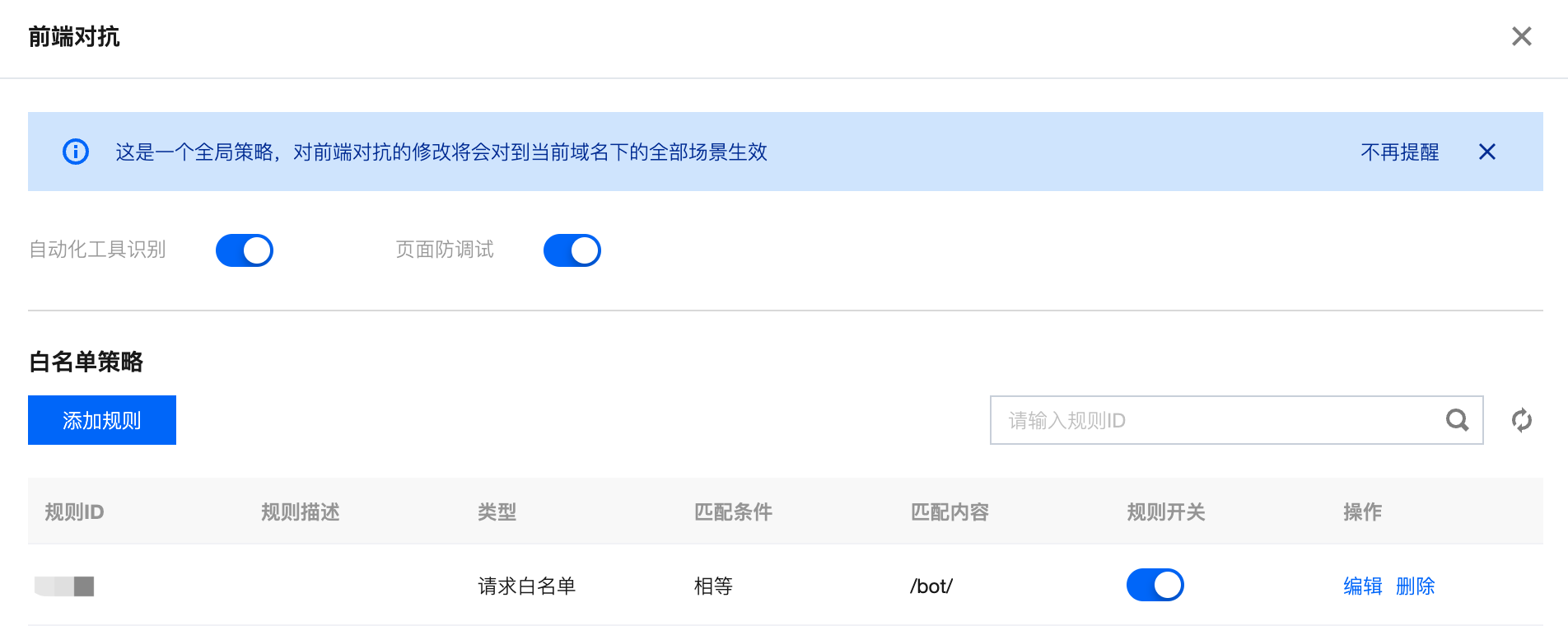The height and width of the screenshot is (626, 1568).
Task: Click the 规则开关 column header
Action: coord(1166,512)
